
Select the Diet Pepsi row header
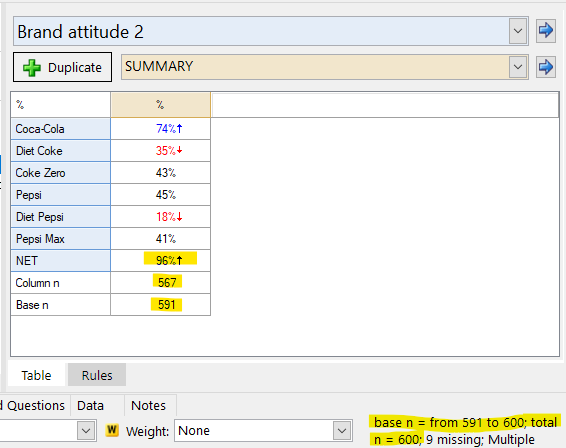[x=61, y=217]
